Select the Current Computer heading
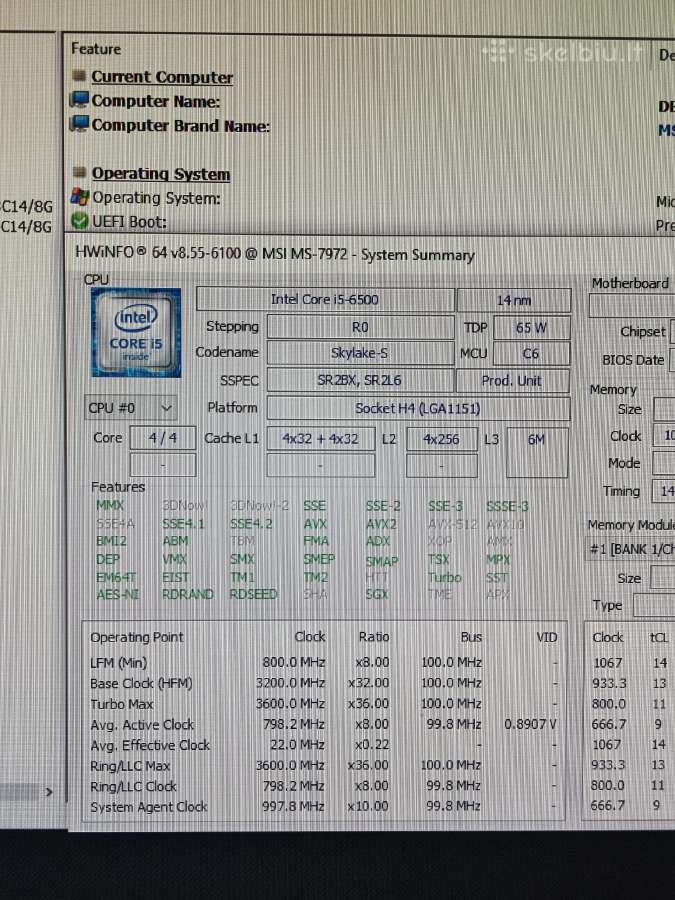 [162, 77]
